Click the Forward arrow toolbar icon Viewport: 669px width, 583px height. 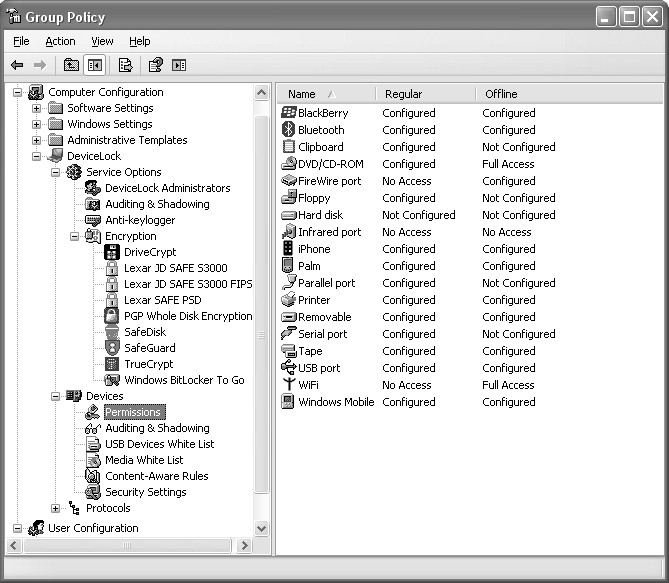[40, 65]
